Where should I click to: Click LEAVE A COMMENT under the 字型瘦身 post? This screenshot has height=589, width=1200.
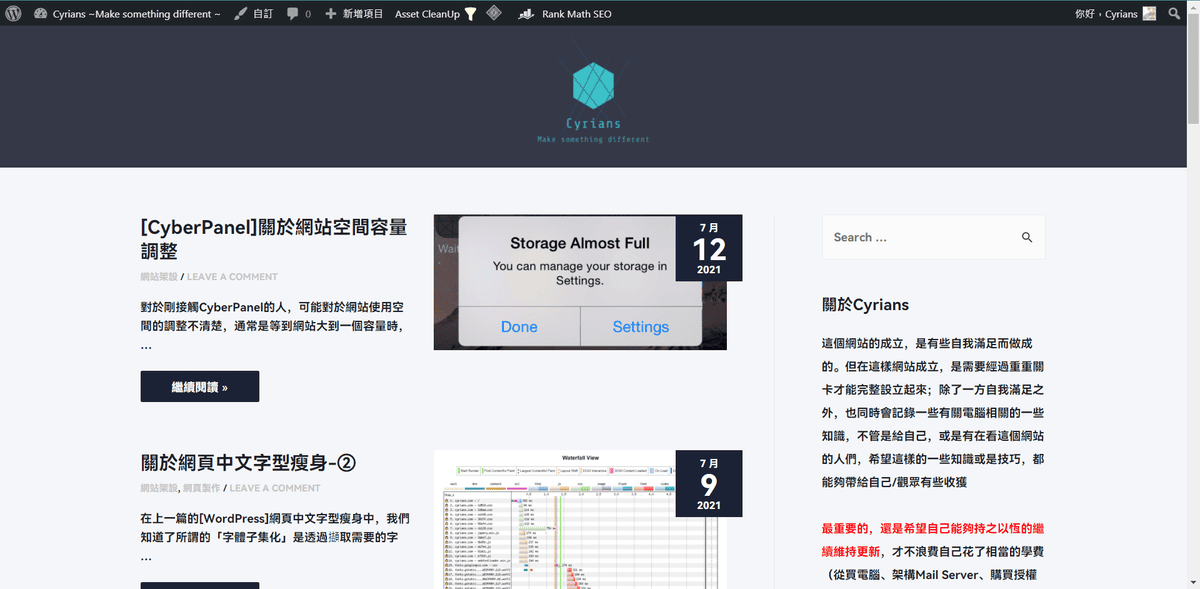(275, 488)
